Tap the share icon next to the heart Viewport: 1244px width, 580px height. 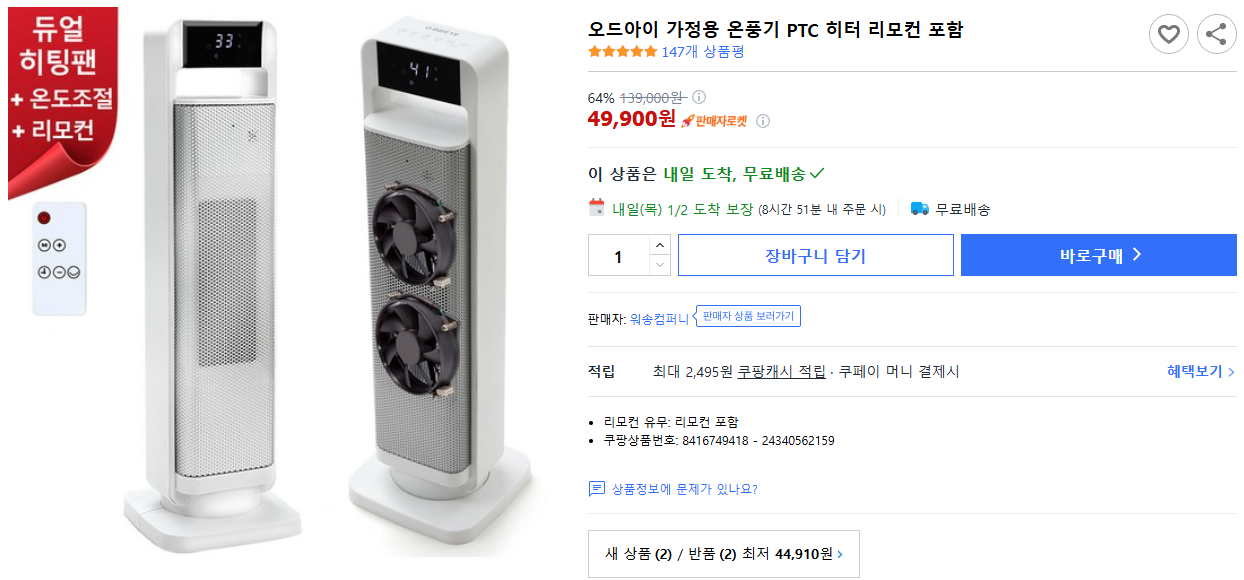pos(1216,33)
